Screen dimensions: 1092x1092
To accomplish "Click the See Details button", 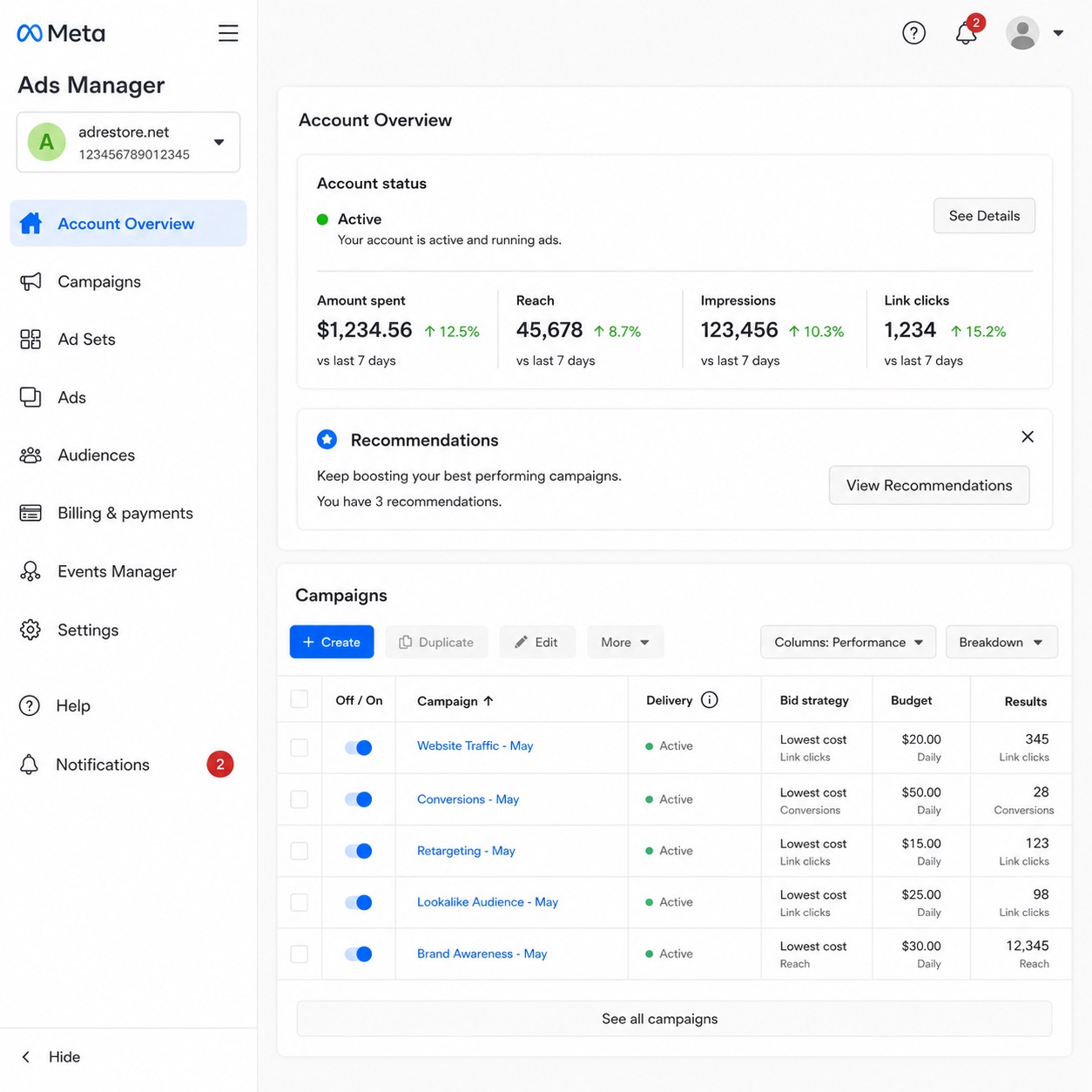I will tap(984, 216).
